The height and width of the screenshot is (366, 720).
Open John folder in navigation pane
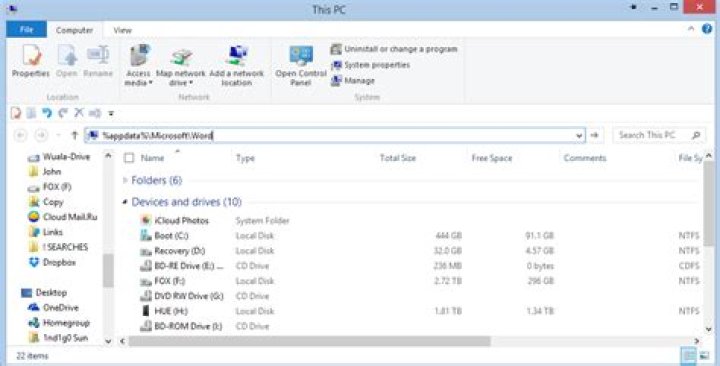[45, 172]
